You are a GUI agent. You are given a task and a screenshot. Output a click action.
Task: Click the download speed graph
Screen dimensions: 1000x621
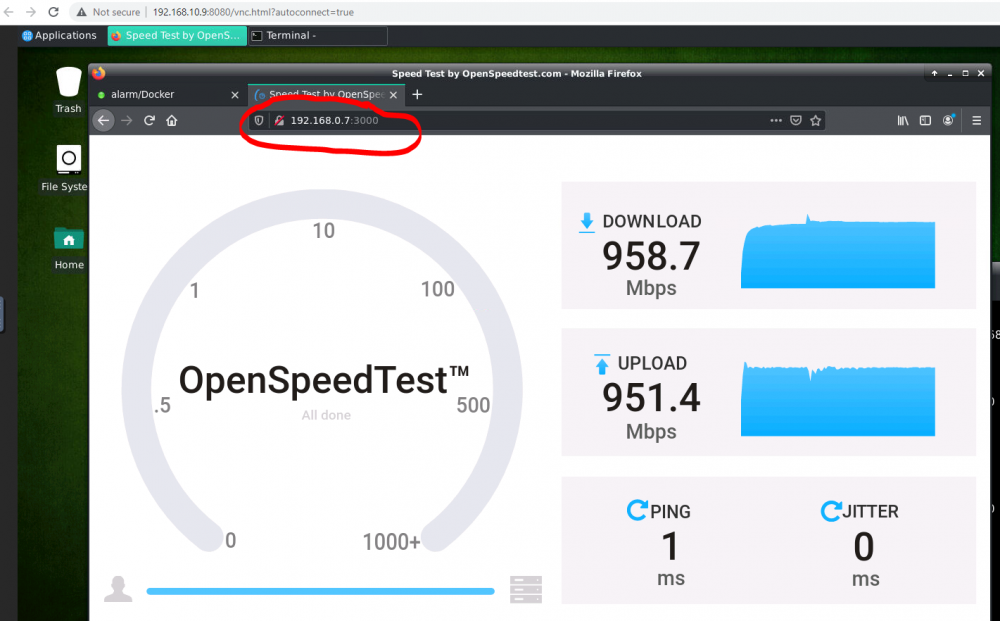pos(837,252)
